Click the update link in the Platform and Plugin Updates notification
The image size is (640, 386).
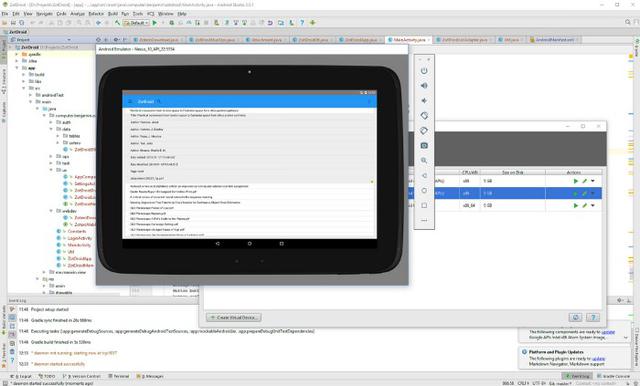tap(598, 359)
